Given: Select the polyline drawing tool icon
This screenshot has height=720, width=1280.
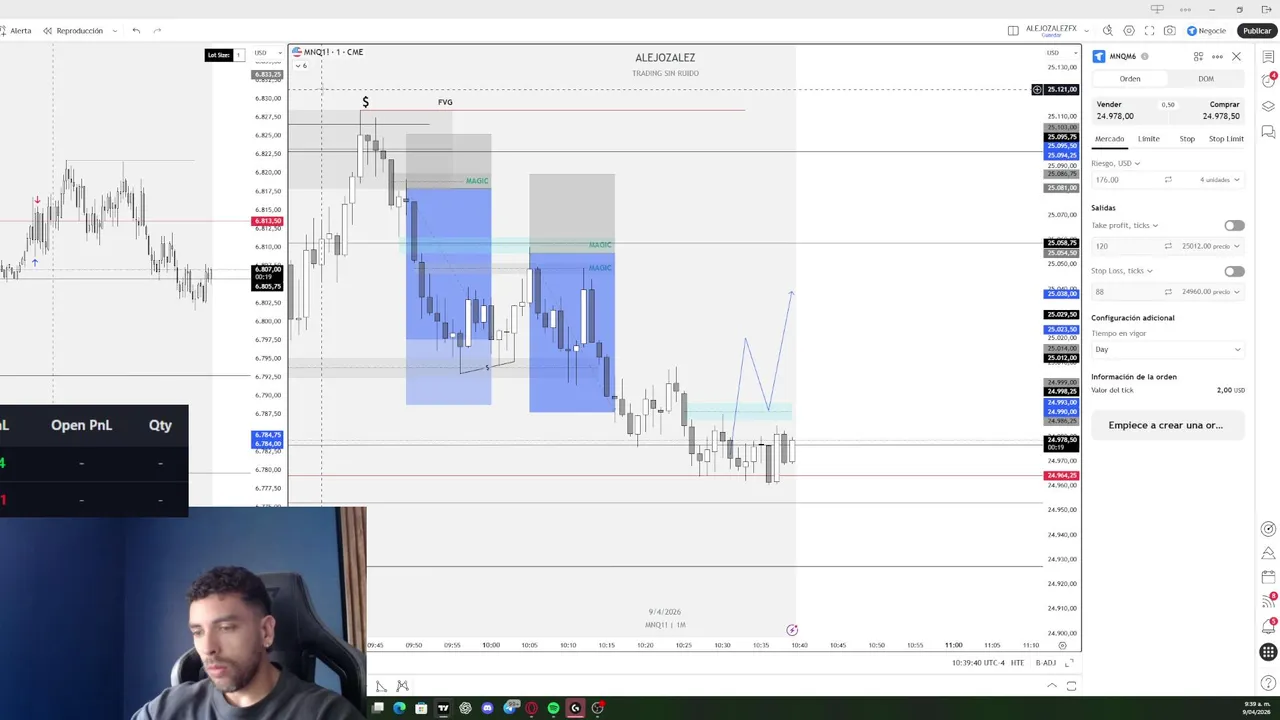Looking at the screenshot, I should pyautogui.click(x=381, y=686).
